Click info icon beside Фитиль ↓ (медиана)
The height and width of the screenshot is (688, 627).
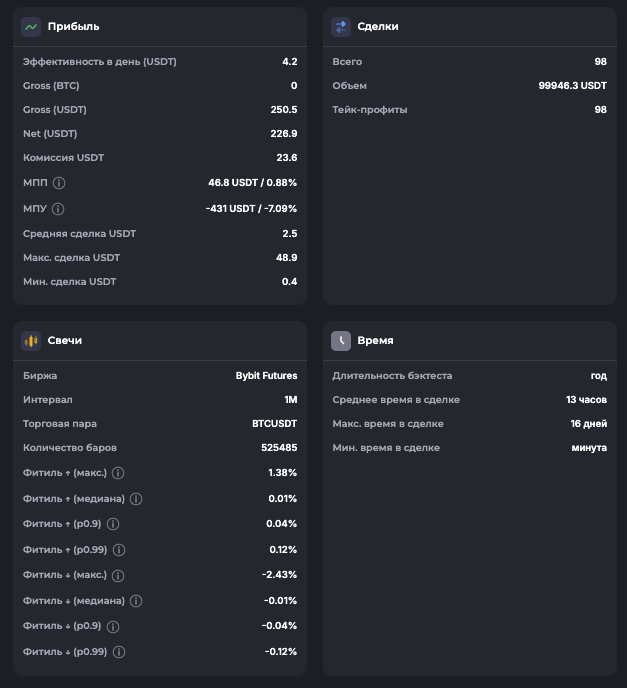coord(136,601)
